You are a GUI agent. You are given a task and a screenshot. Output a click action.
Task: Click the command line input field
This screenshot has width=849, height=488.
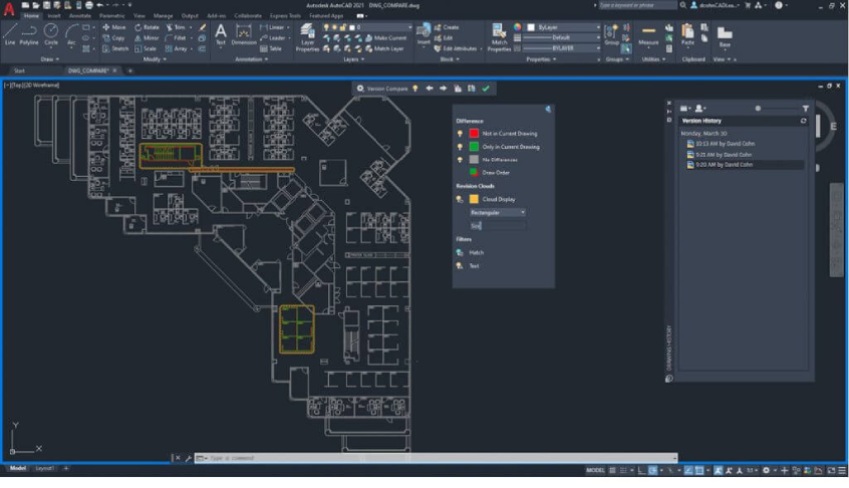pyautogui.click(x=436, y=458)
